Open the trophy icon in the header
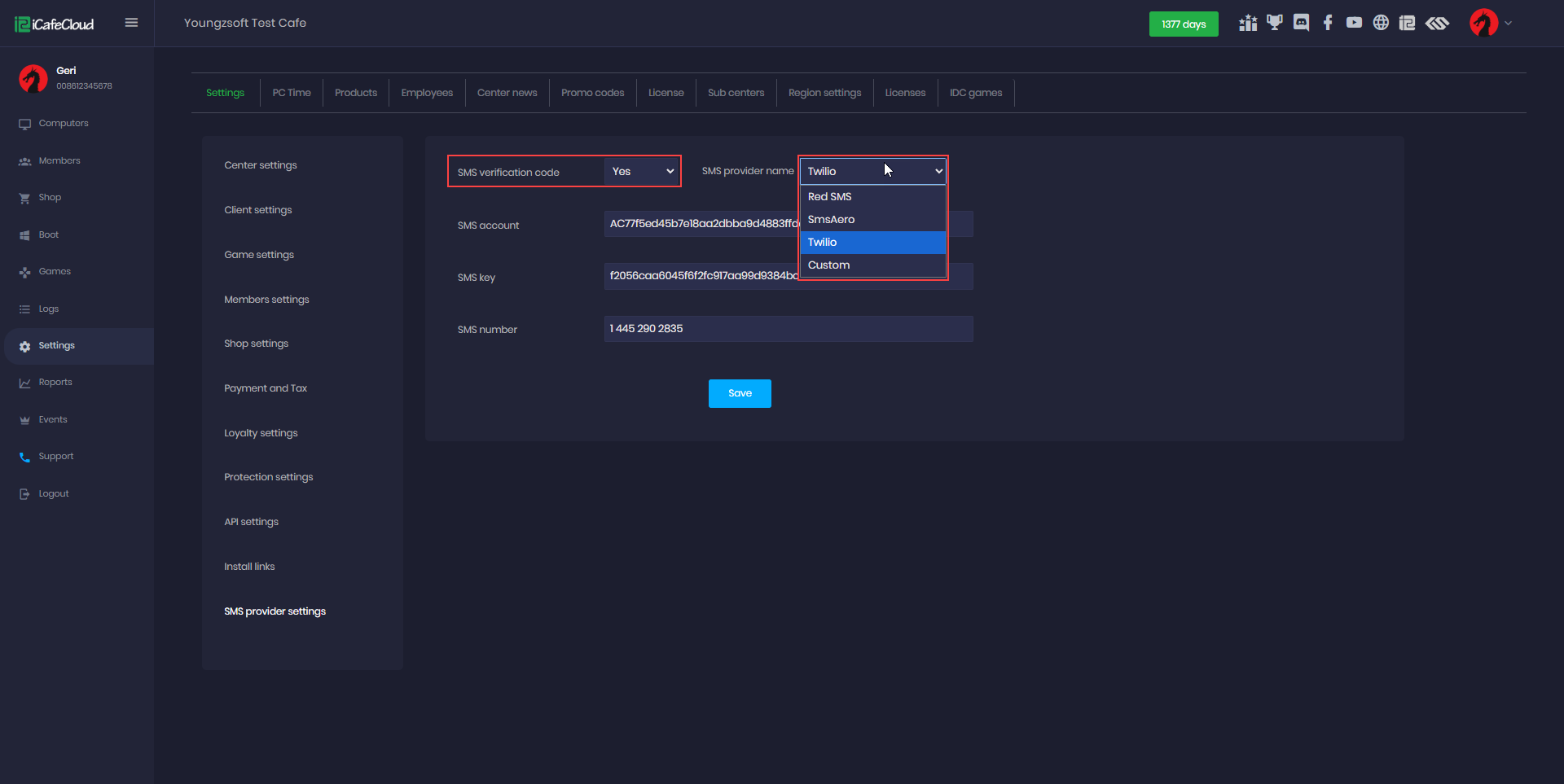Viewport: 1564px width, 784px height. (1275, 23)
